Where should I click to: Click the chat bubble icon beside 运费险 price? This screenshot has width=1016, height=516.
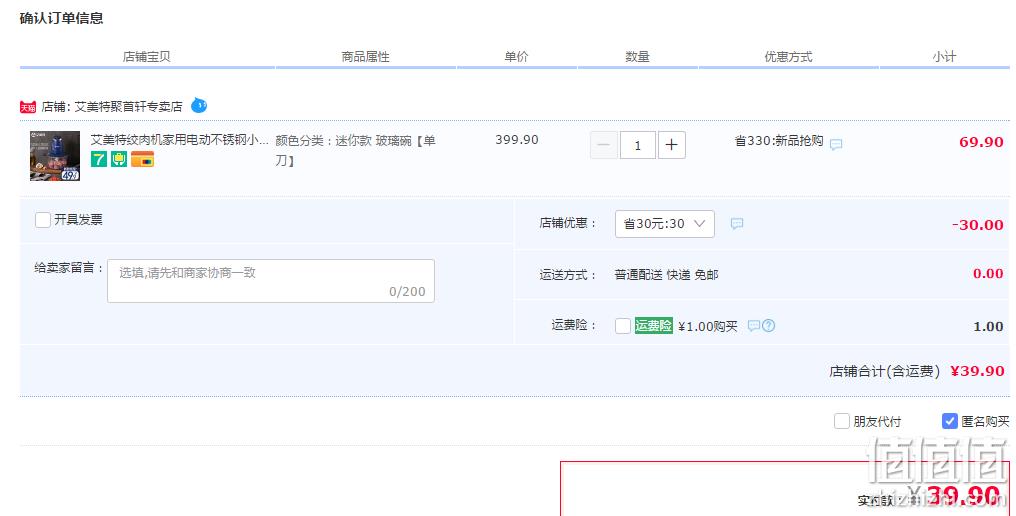point(754,325)
